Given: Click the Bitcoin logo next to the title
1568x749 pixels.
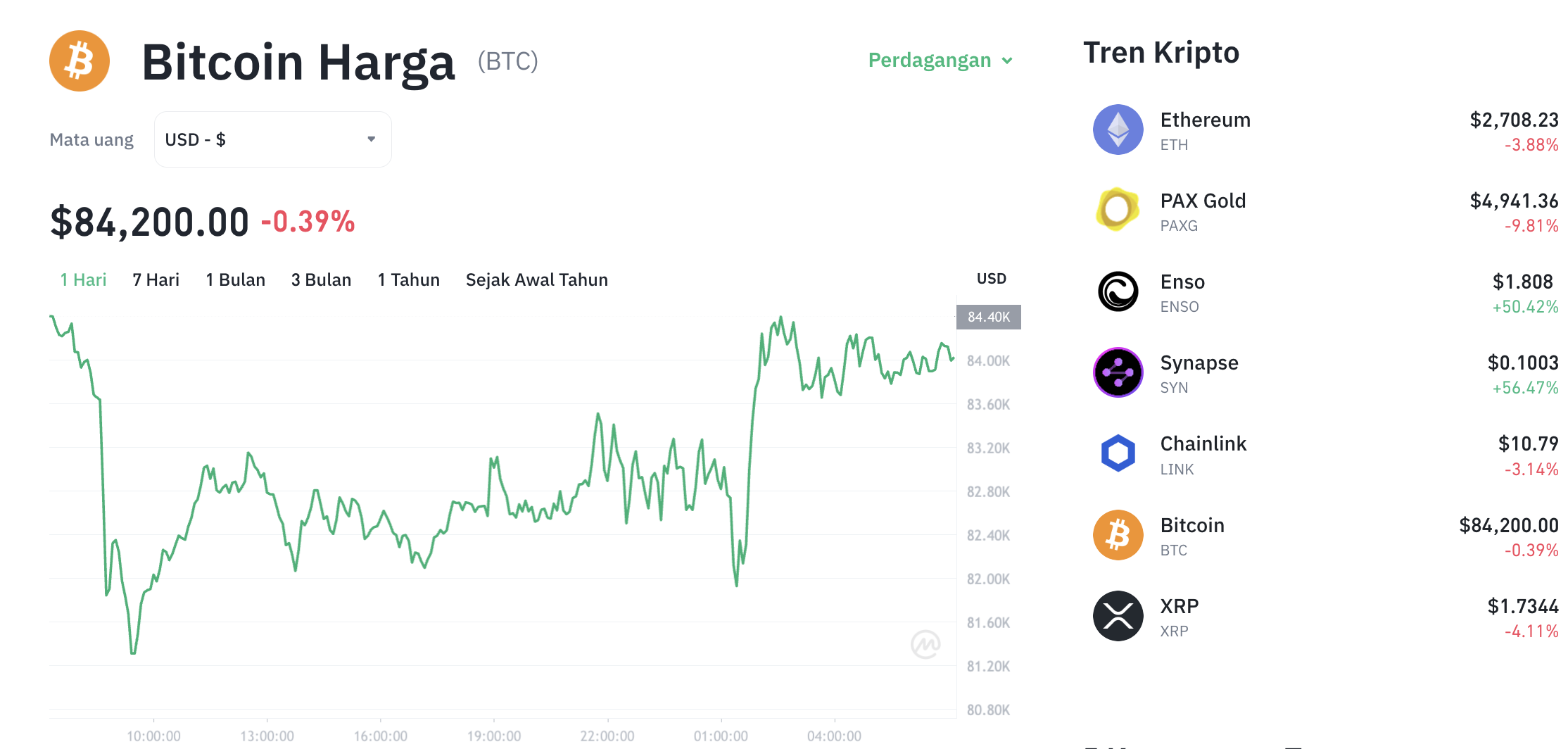Looking at the screenshot, I should pyautogui.click(x=79, y=61).
